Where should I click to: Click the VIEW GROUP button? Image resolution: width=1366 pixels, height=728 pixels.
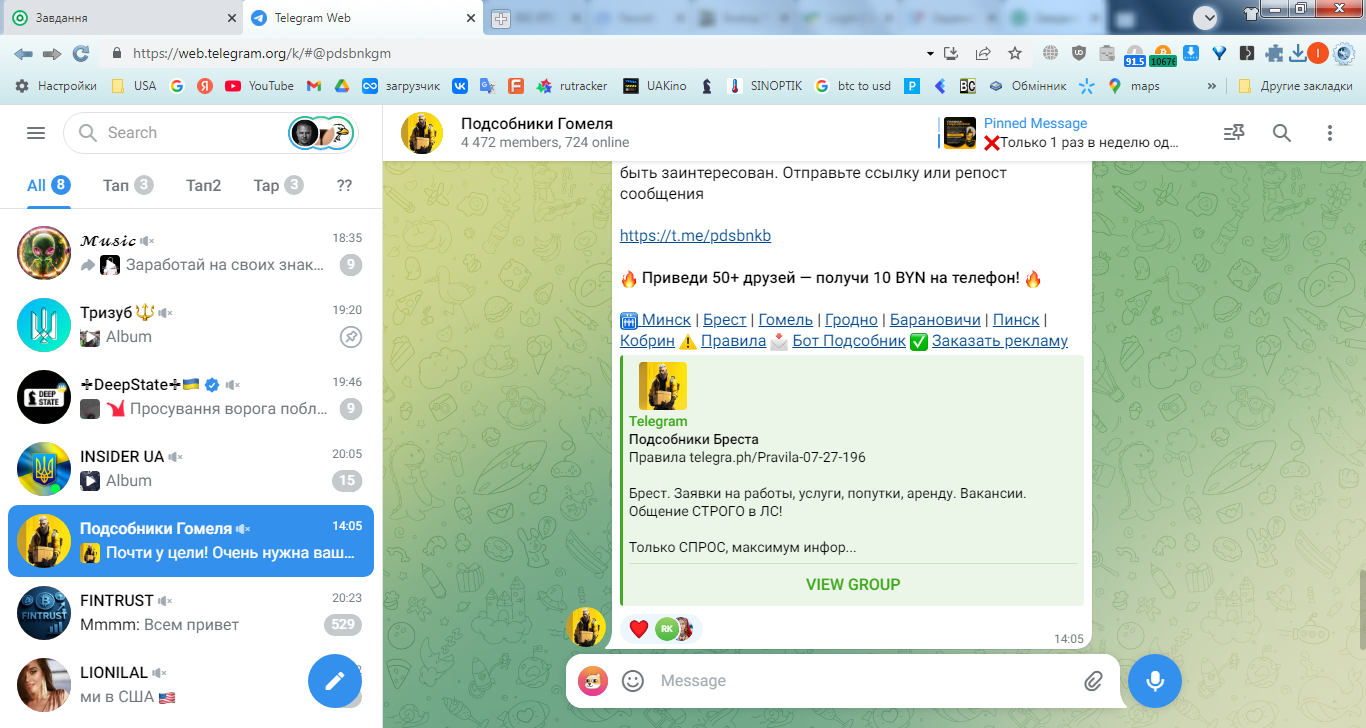[853, 584]
